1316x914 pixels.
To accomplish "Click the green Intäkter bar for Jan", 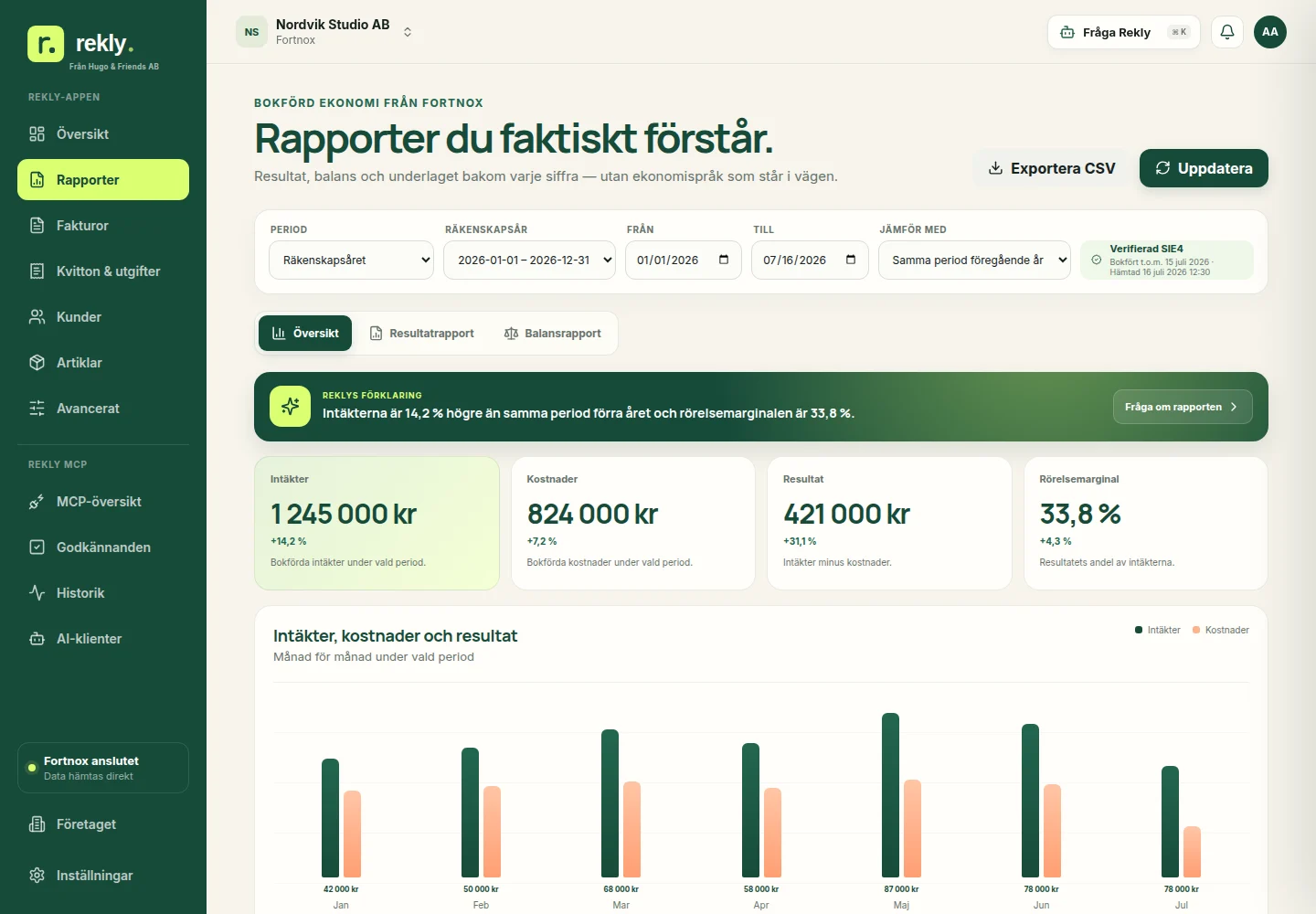I will (x=330, y=818).
